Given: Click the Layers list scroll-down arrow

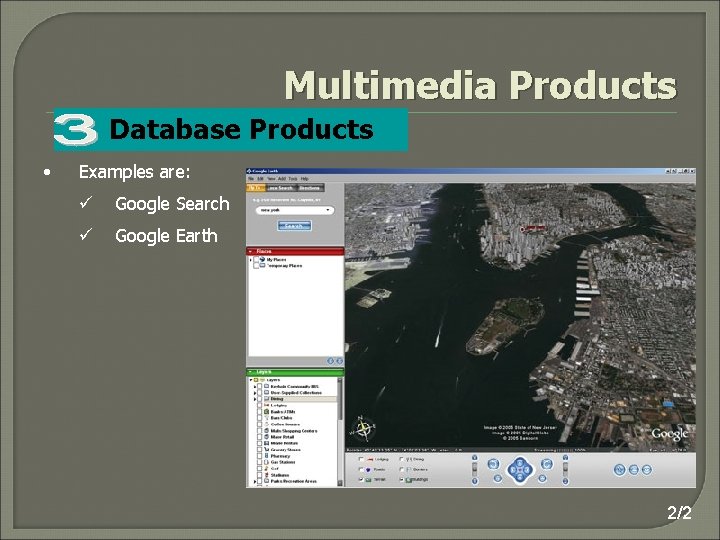Looking at the screenshot, I should [340, 483].
